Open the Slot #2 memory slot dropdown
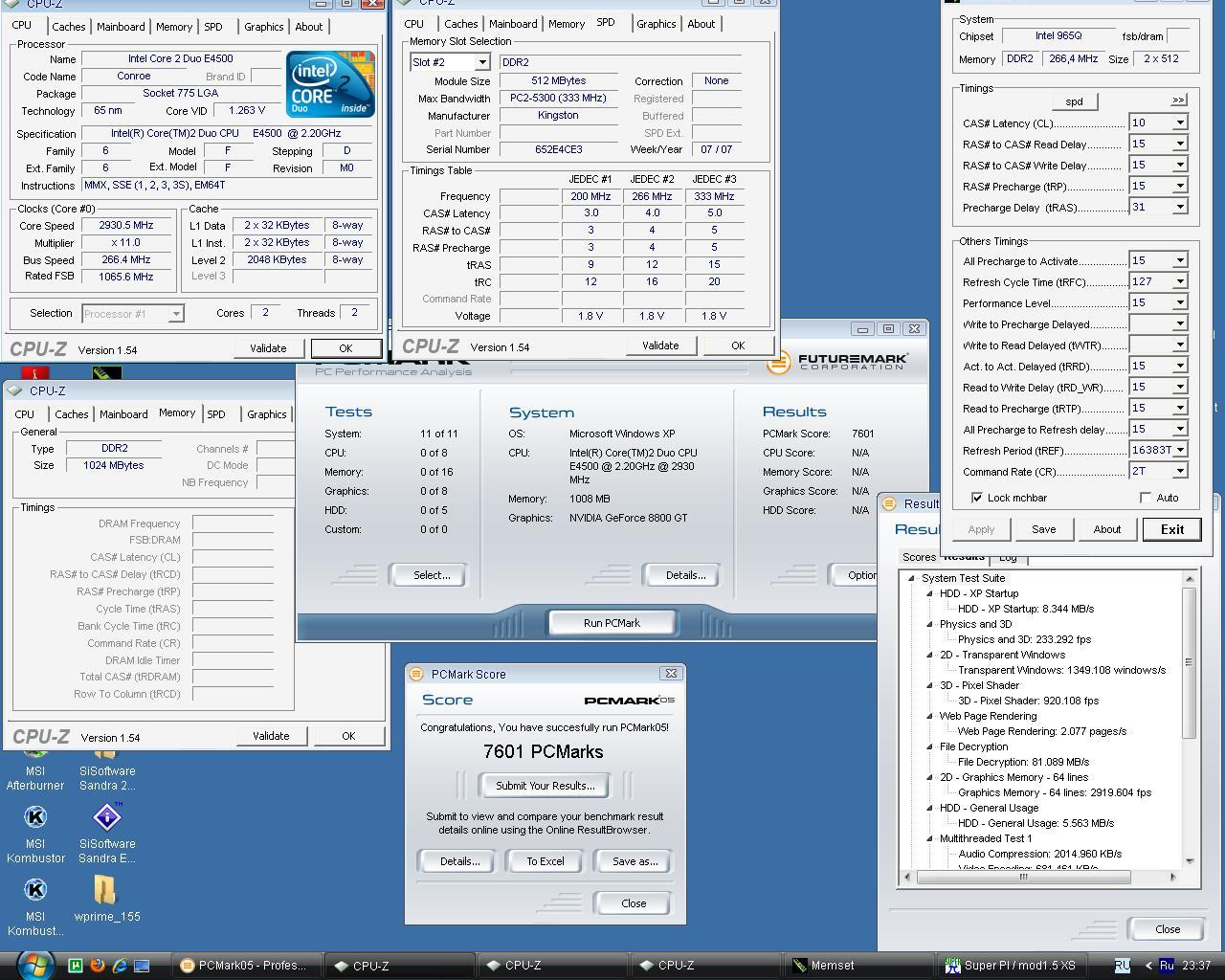The width and height of the screenshot is (1225, 980). (x=482, y=62)
